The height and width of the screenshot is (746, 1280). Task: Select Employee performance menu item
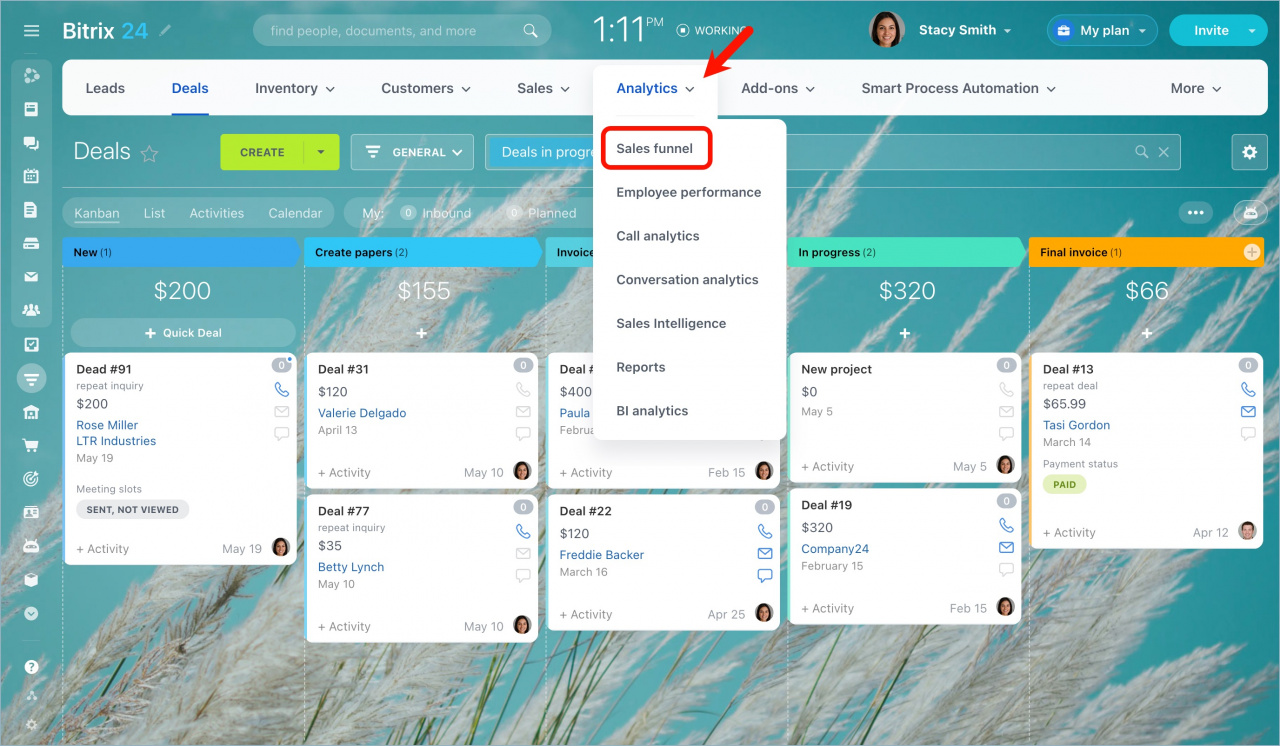point(689,192)
